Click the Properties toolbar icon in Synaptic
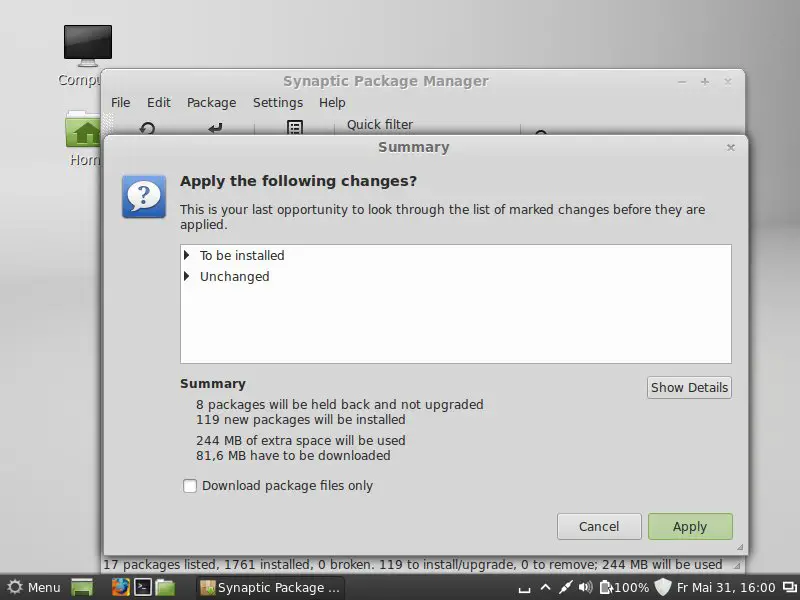Viewport: 800px width, 600px height. pos(295,128)
